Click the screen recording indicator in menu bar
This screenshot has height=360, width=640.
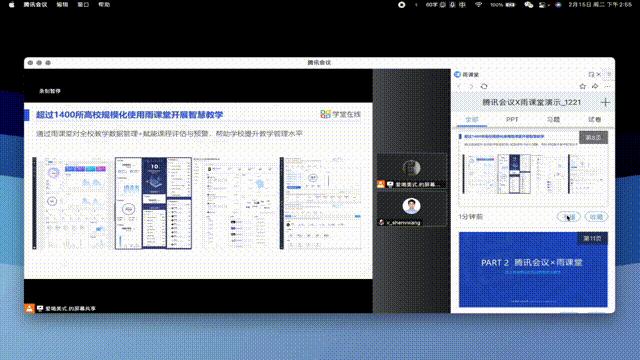(x=402, y=5)
